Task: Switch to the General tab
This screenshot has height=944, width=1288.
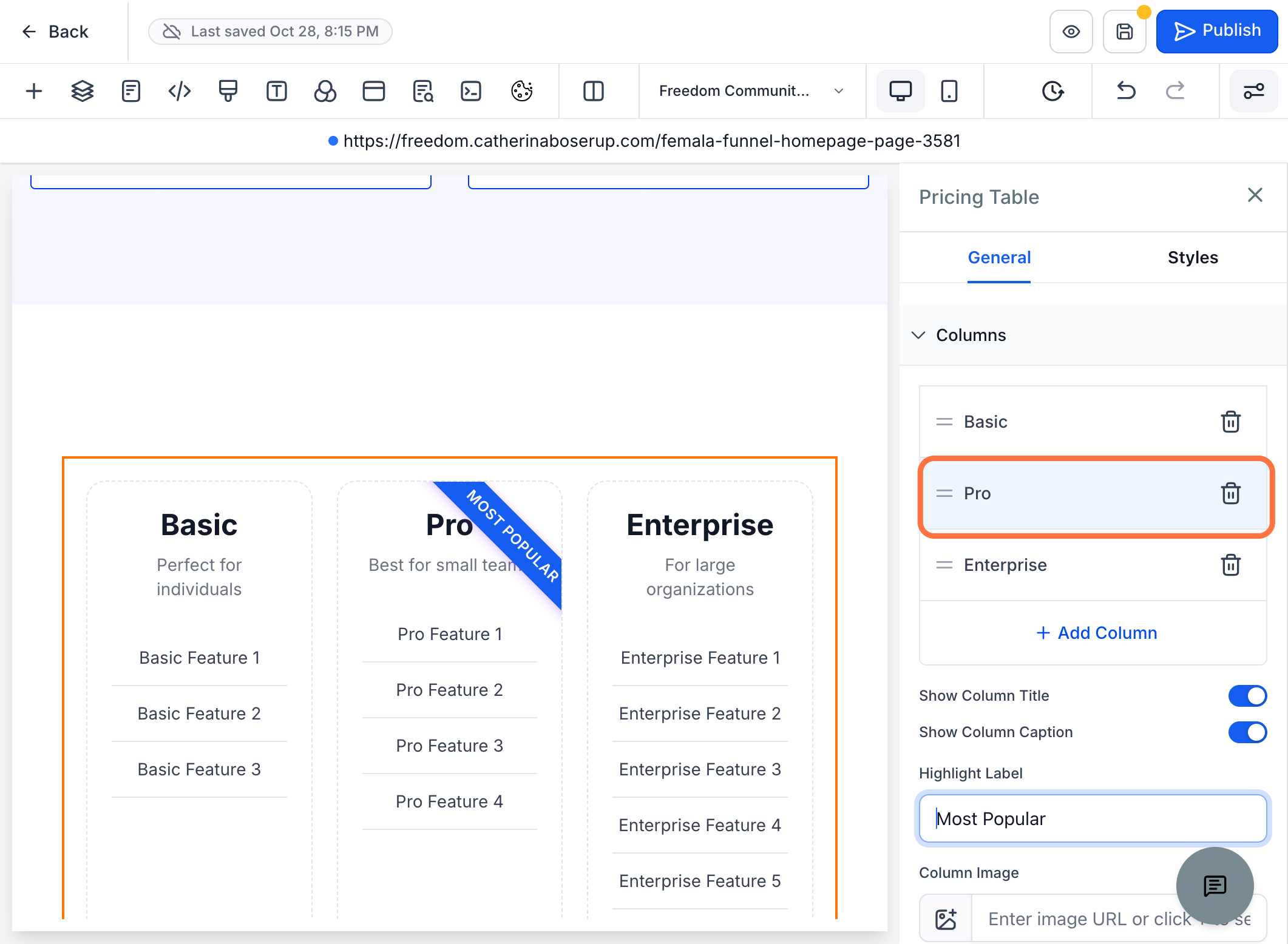Action: pos(999,258)
